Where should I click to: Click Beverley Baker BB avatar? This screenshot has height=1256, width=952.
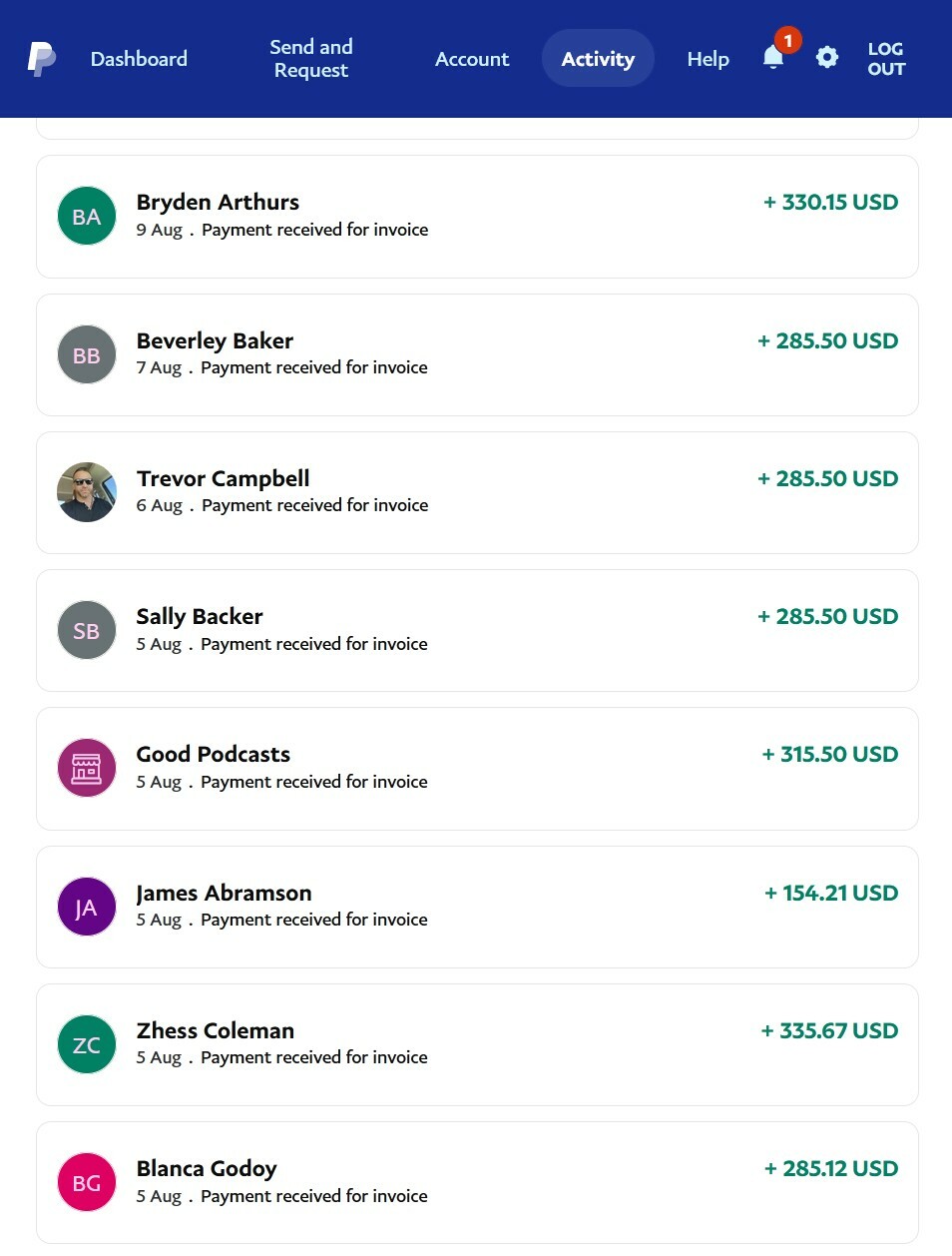click(87, 354)
